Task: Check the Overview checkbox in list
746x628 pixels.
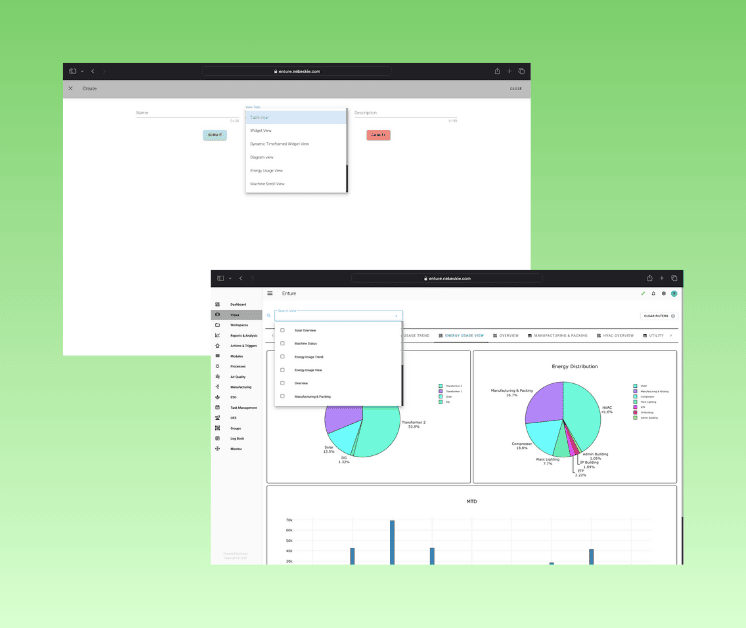Action: 283,383
